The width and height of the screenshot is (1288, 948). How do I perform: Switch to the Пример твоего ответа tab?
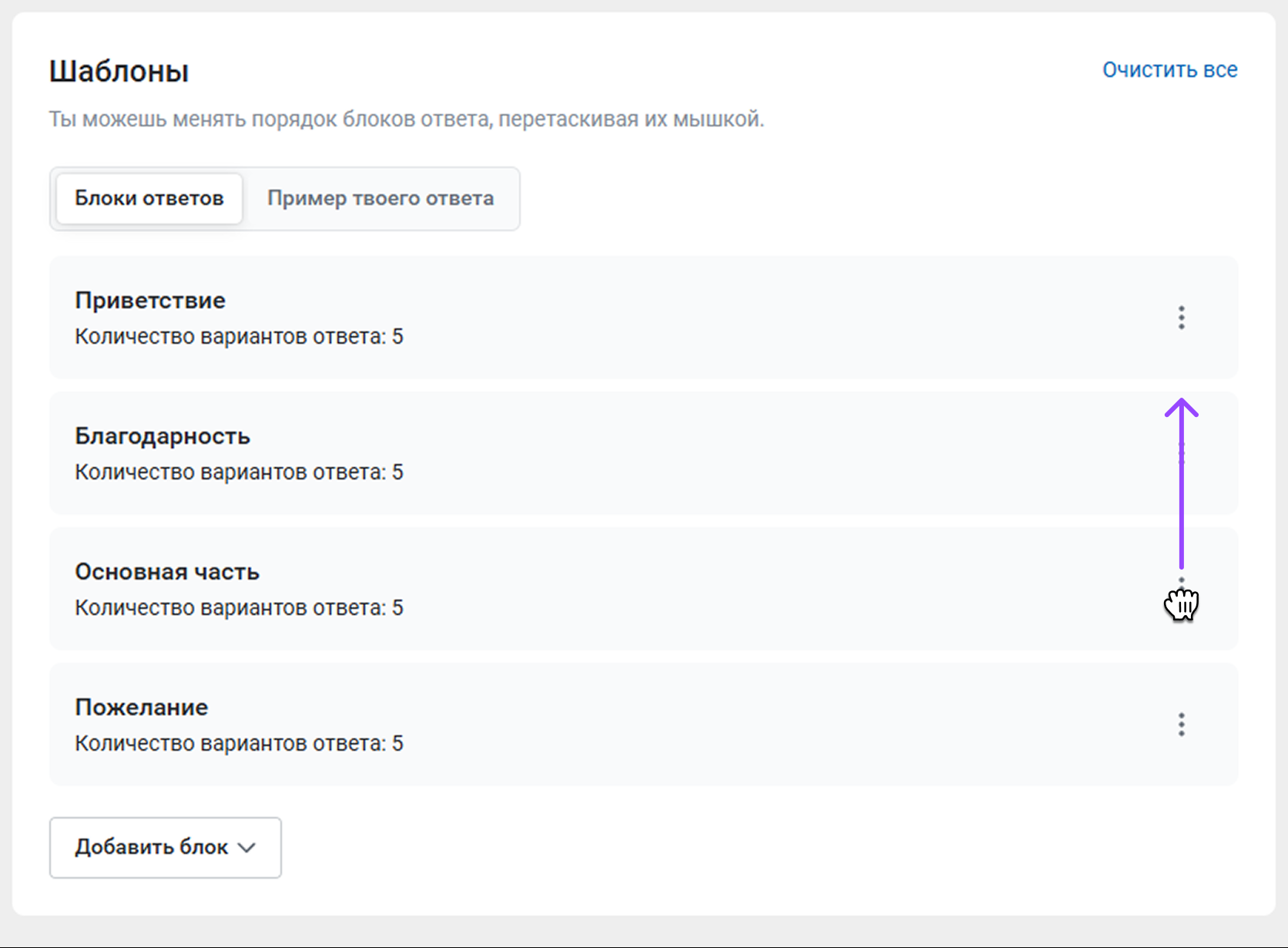381,199
